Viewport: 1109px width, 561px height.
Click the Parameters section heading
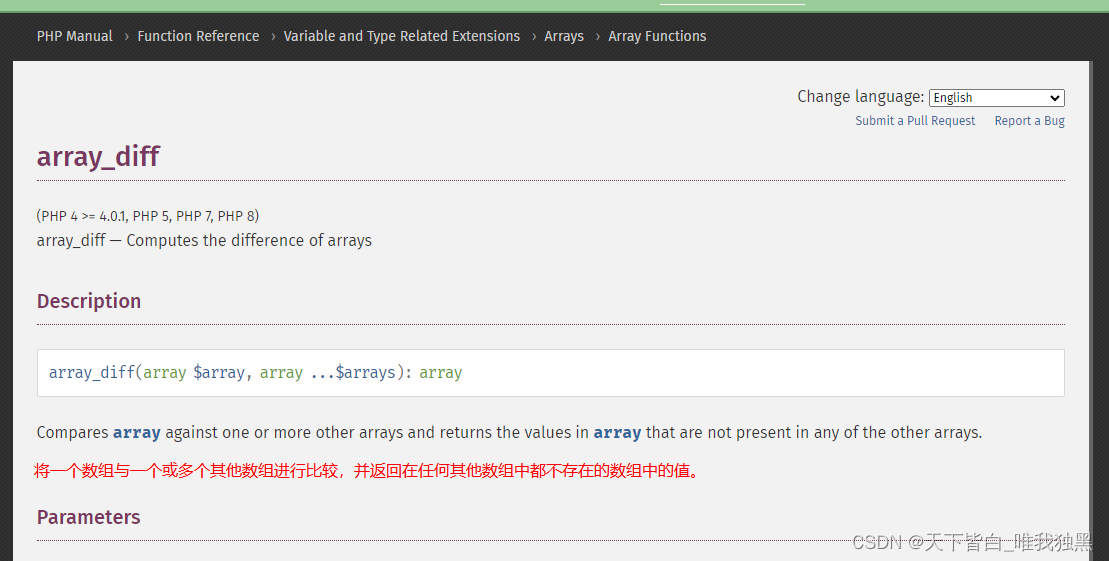coord(88,517)
